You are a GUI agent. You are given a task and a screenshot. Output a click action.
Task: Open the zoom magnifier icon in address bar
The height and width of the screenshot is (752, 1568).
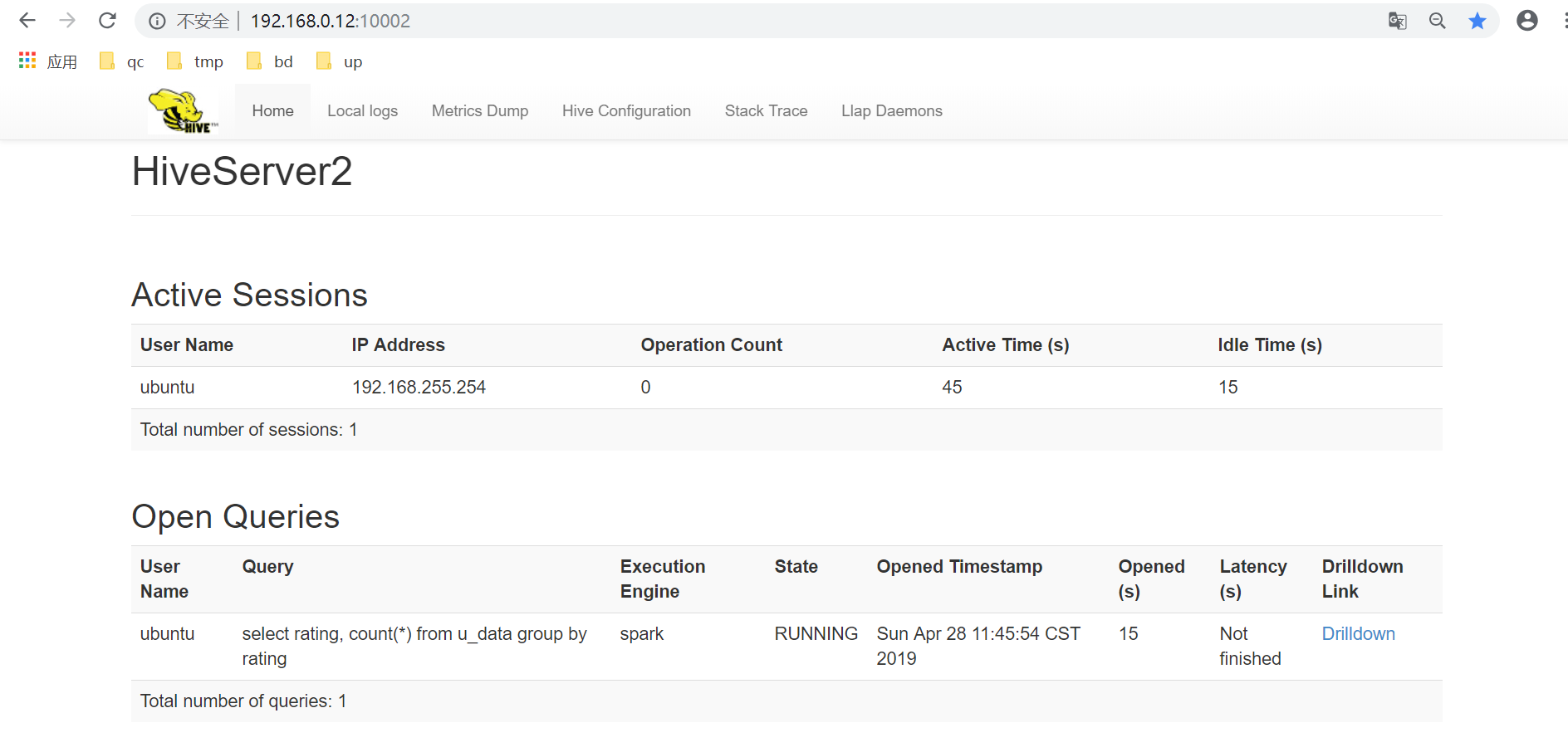pos(1438,21)
